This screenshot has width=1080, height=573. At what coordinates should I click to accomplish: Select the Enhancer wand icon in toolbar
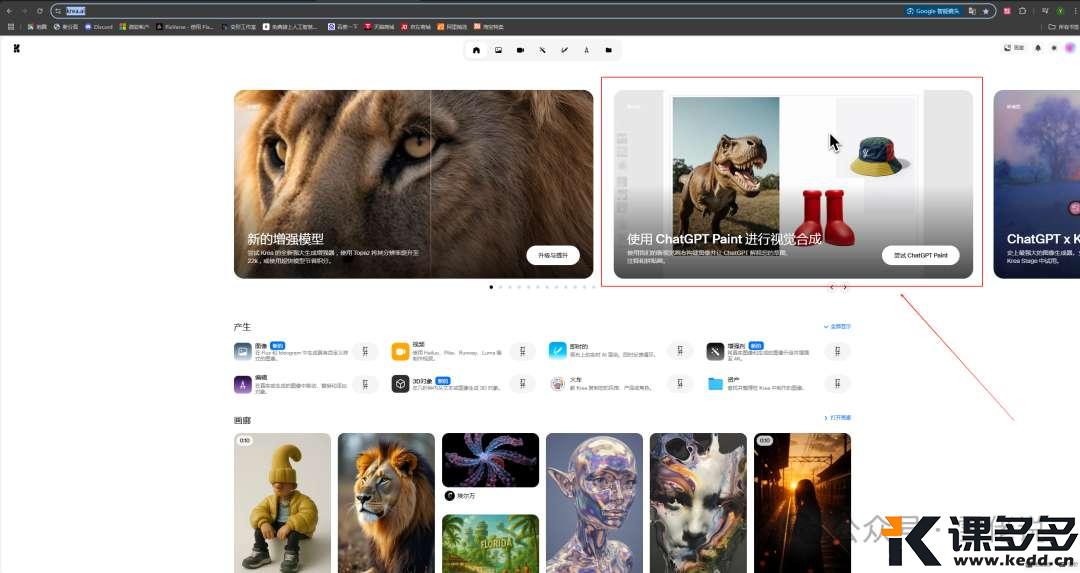point(542,50)
